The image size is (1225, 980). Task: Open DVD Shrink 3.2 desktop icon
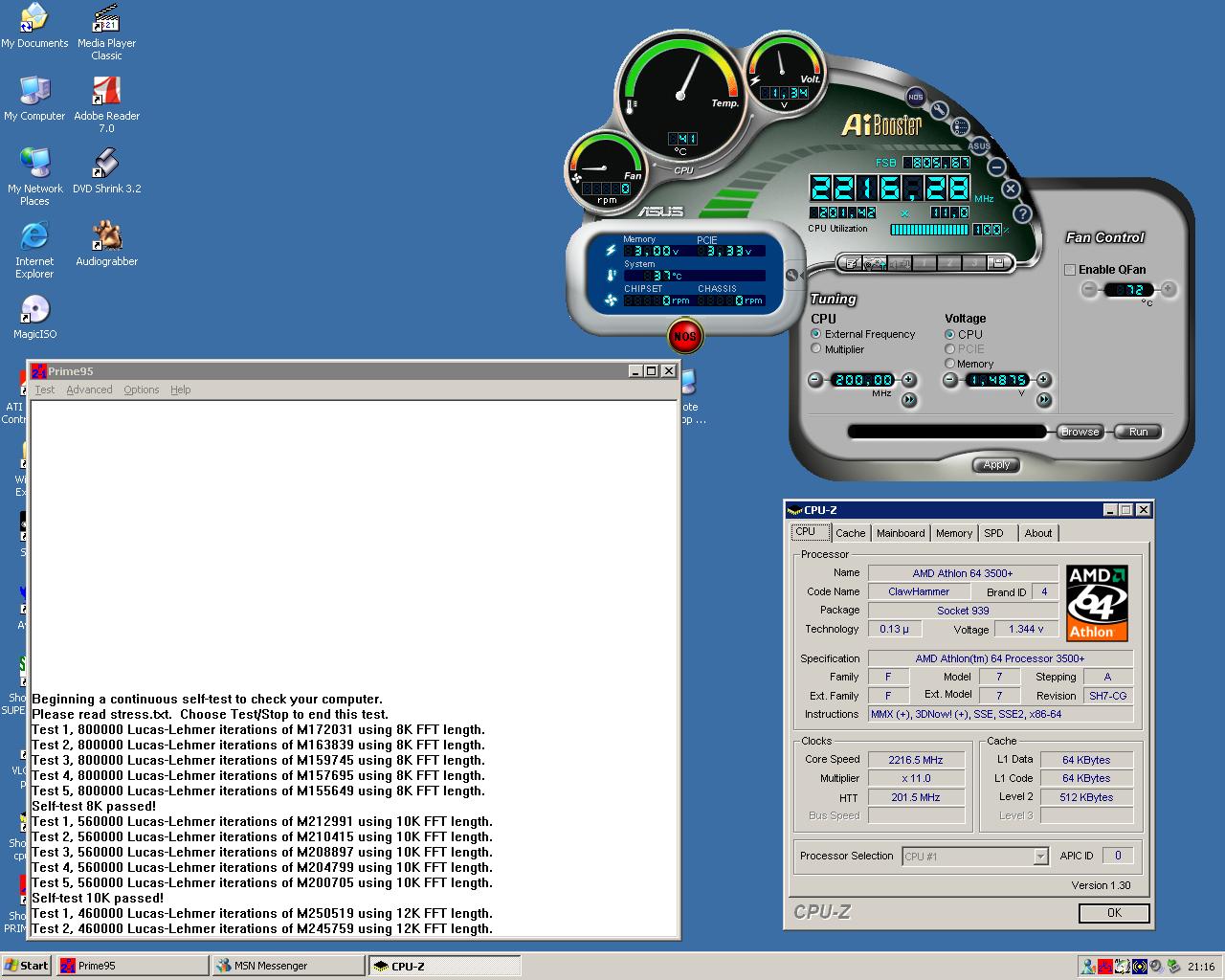point(106,172)
